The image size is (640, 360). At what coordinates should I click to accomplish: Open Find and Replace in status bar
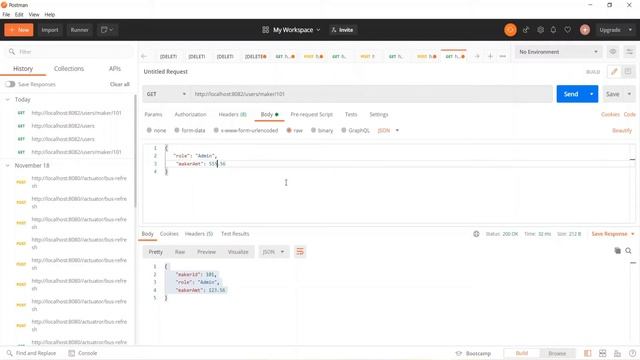pos(31,353)
